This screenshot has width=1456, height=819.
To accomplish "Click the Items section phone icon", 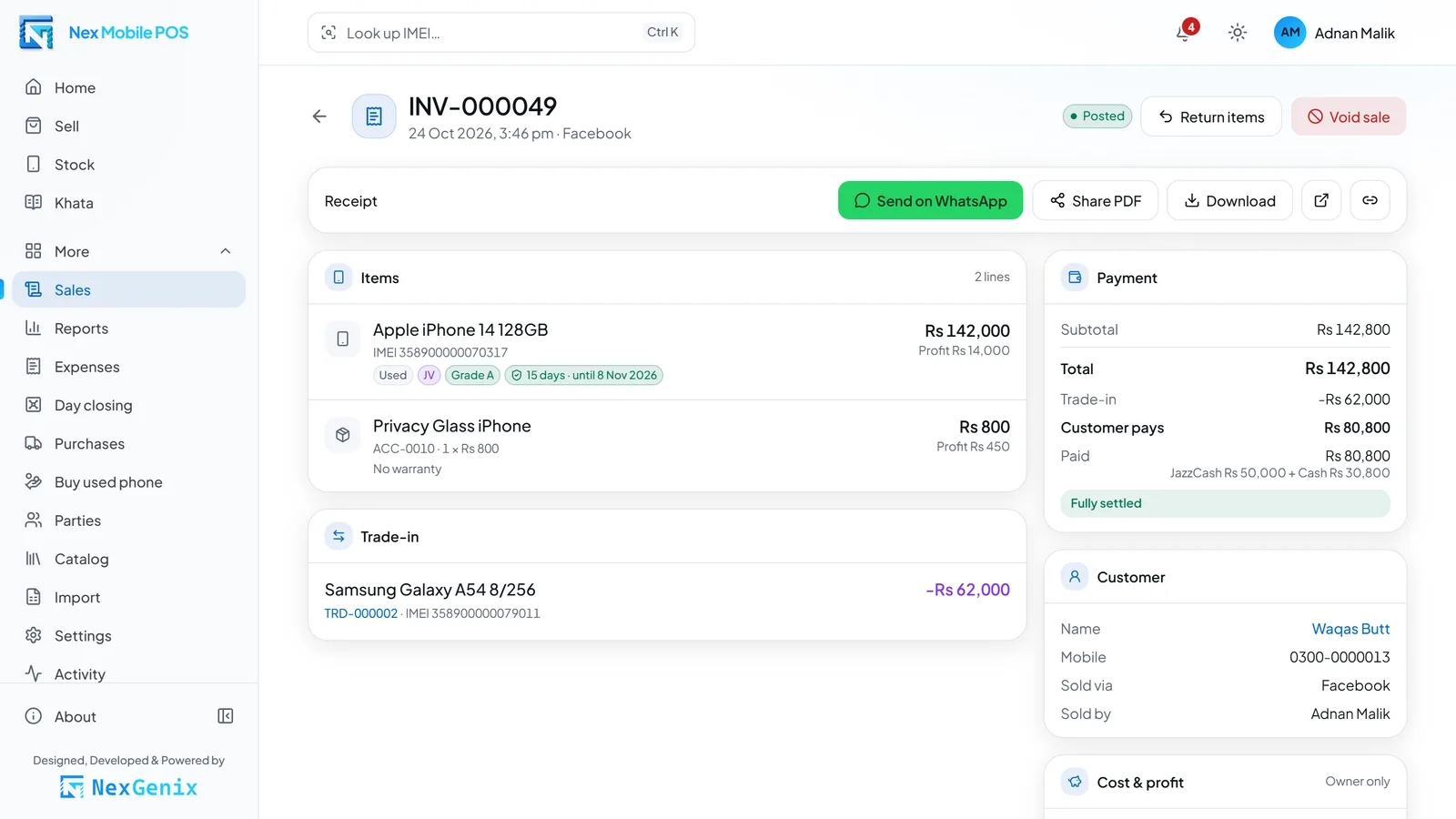I will tap(339, 278).
